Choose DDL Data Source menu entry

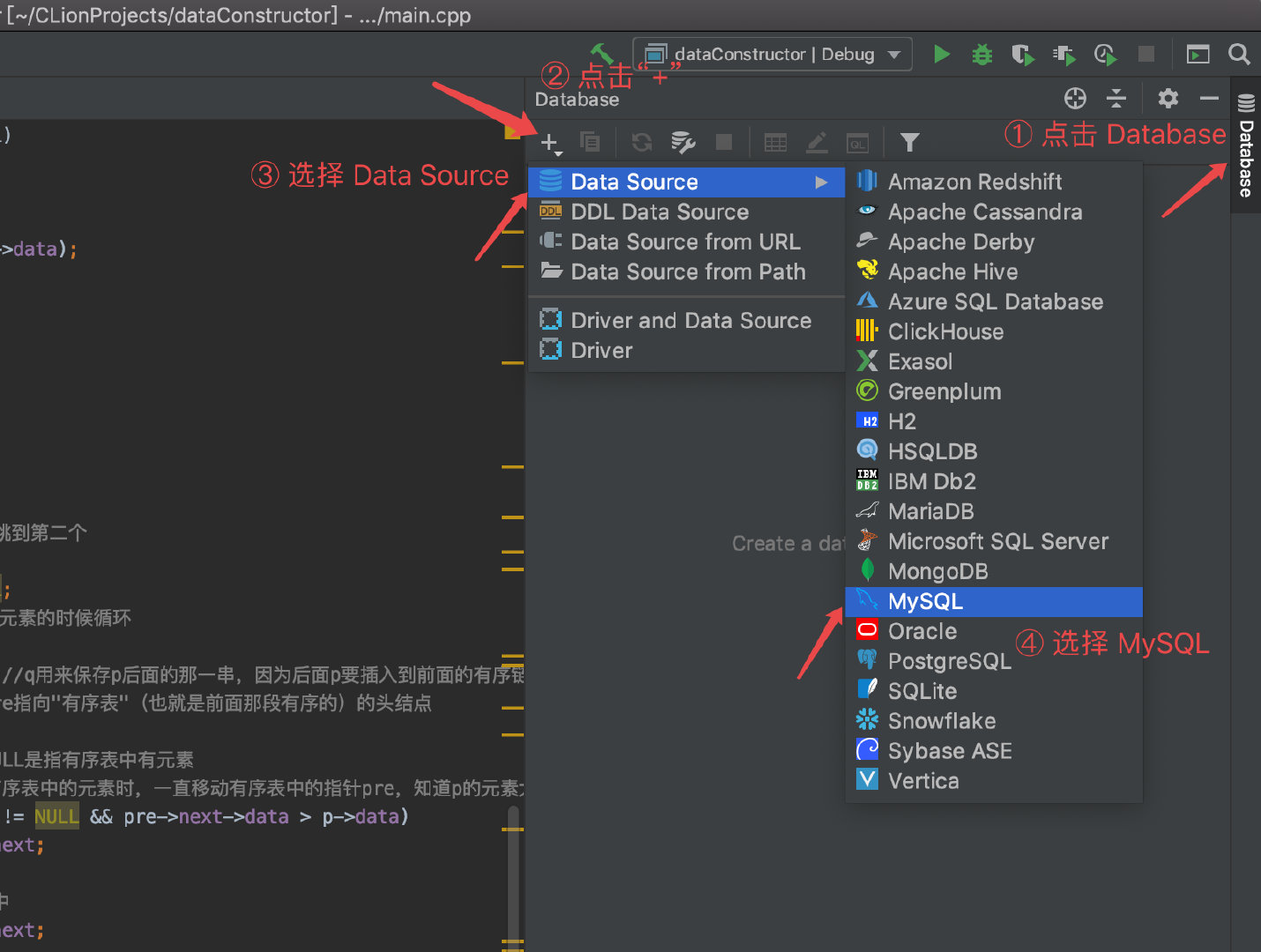pyautogui.click(x=686, y=212)
